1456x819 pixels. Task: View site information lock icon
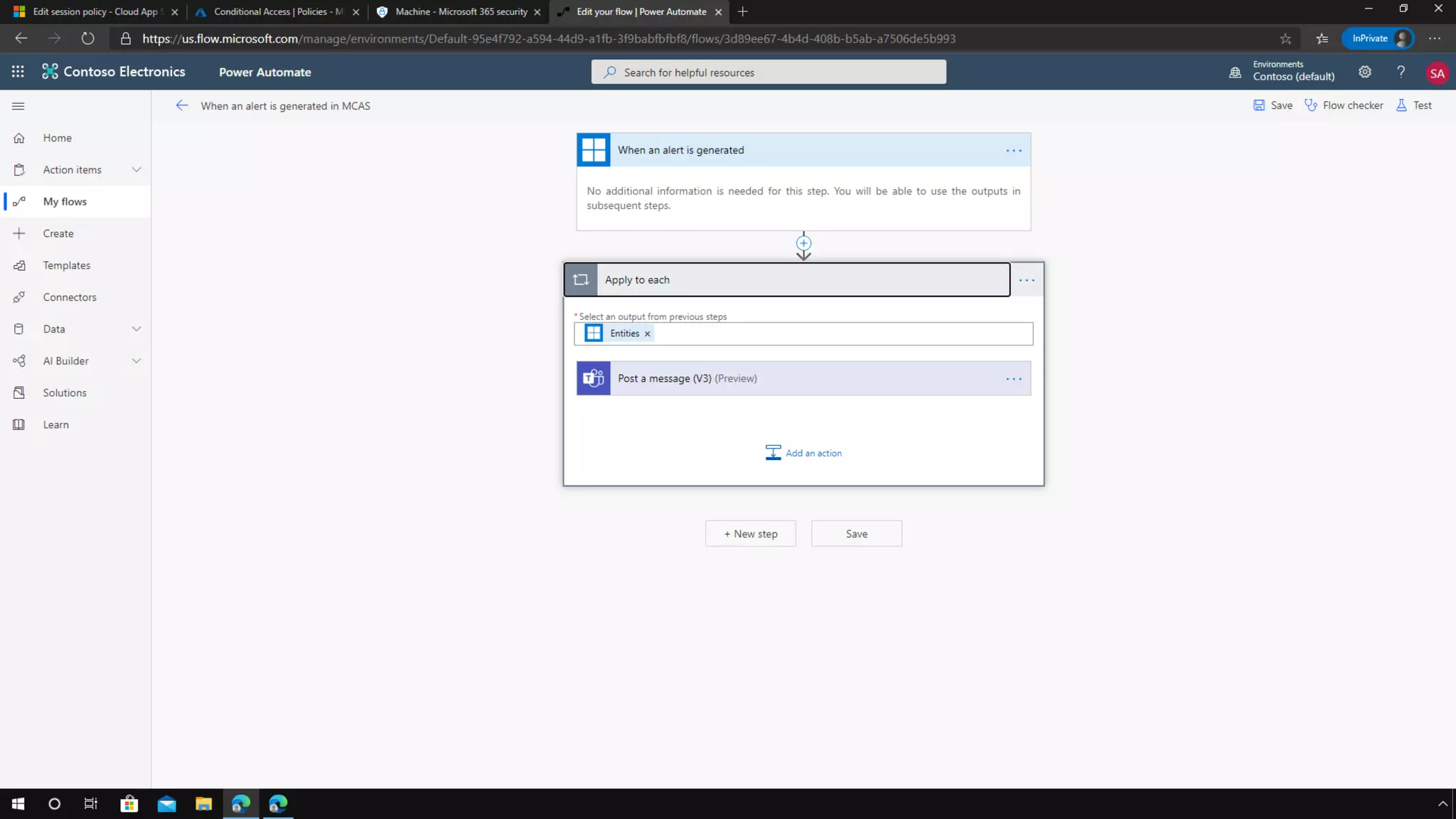click(x=126, y=38)
